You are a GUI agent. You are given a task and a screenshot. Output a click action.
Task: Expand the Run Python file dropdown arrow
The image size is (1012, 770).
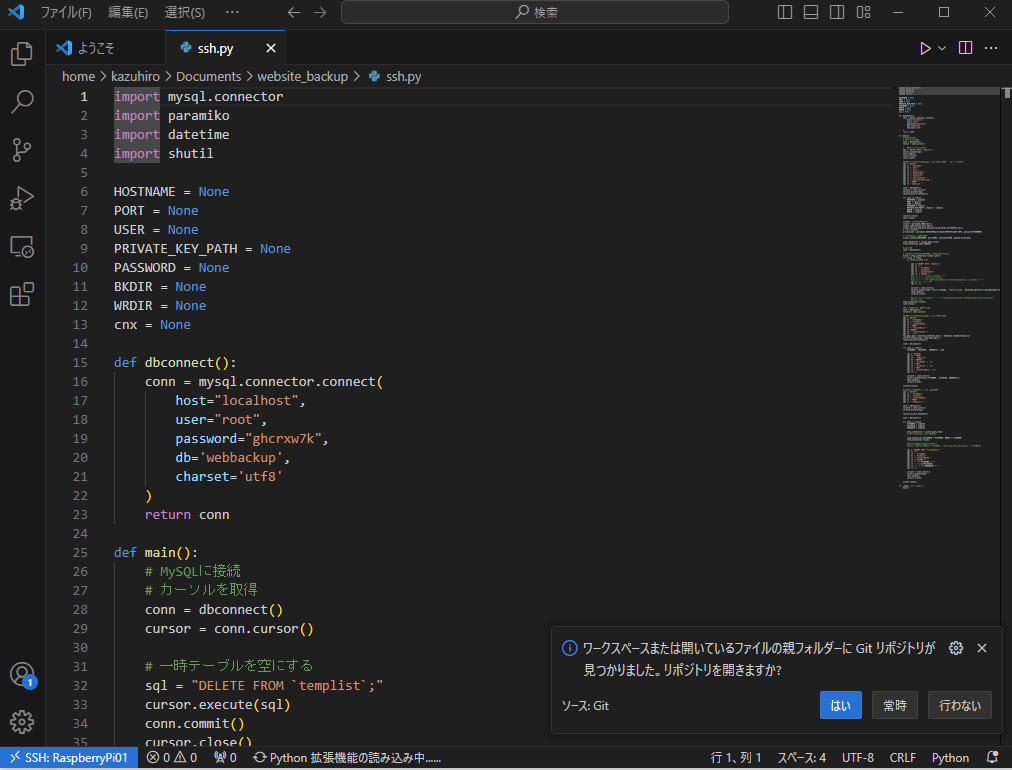942,48
